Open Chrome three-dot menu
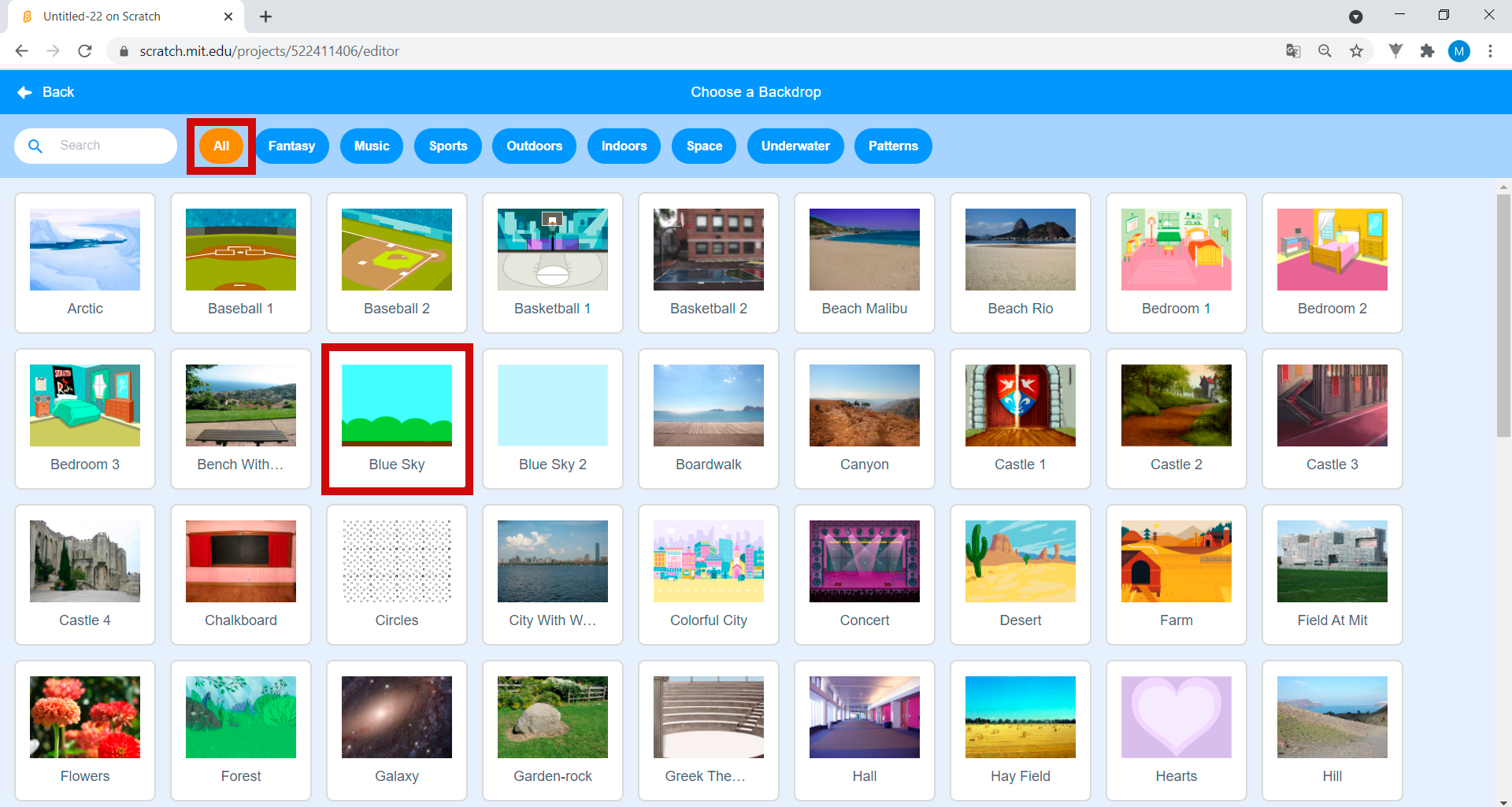 (x=1490, y=51)
